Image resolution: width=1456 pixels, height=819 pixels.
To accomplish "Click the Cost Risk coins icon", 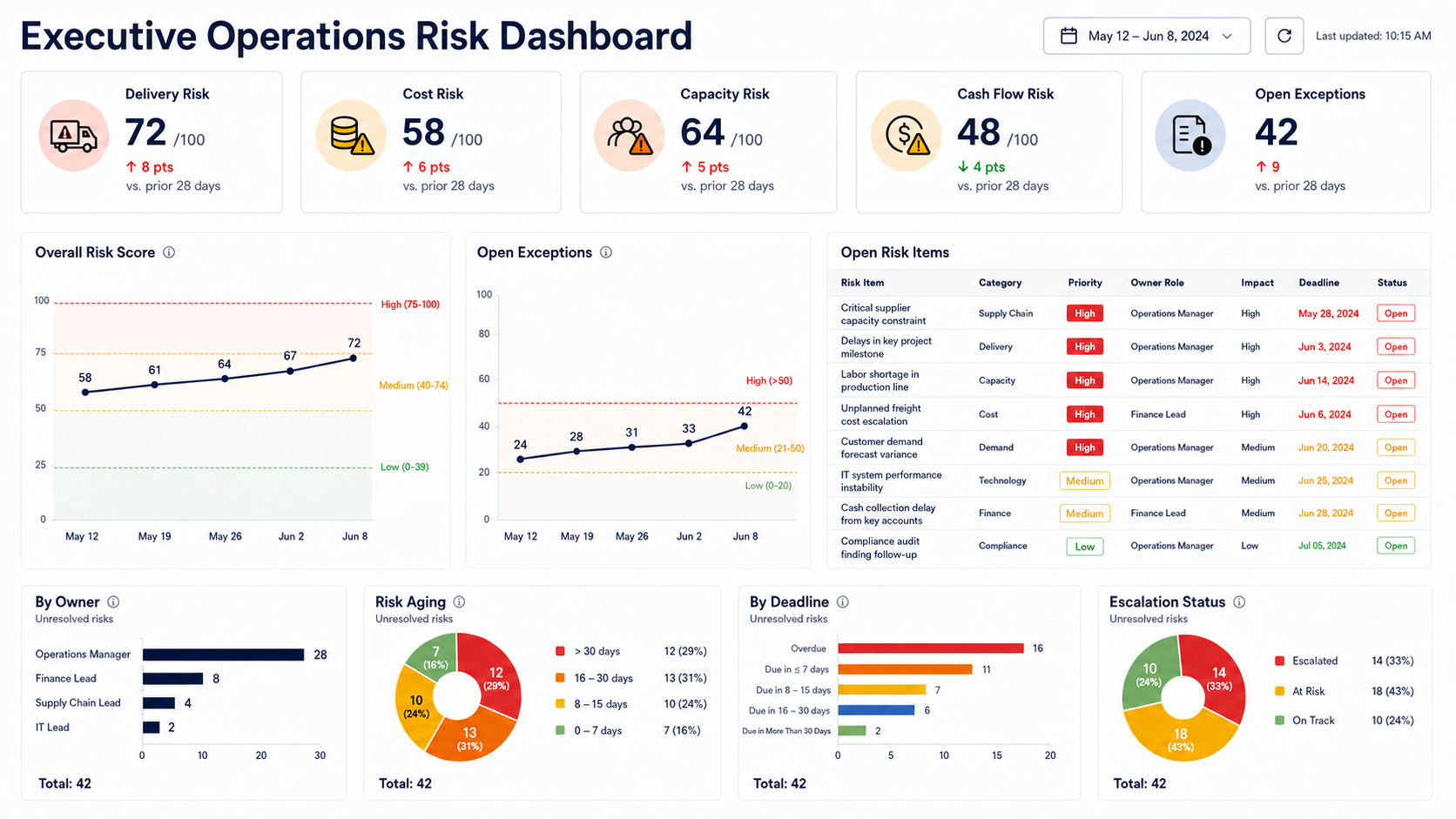I will 351,135.
